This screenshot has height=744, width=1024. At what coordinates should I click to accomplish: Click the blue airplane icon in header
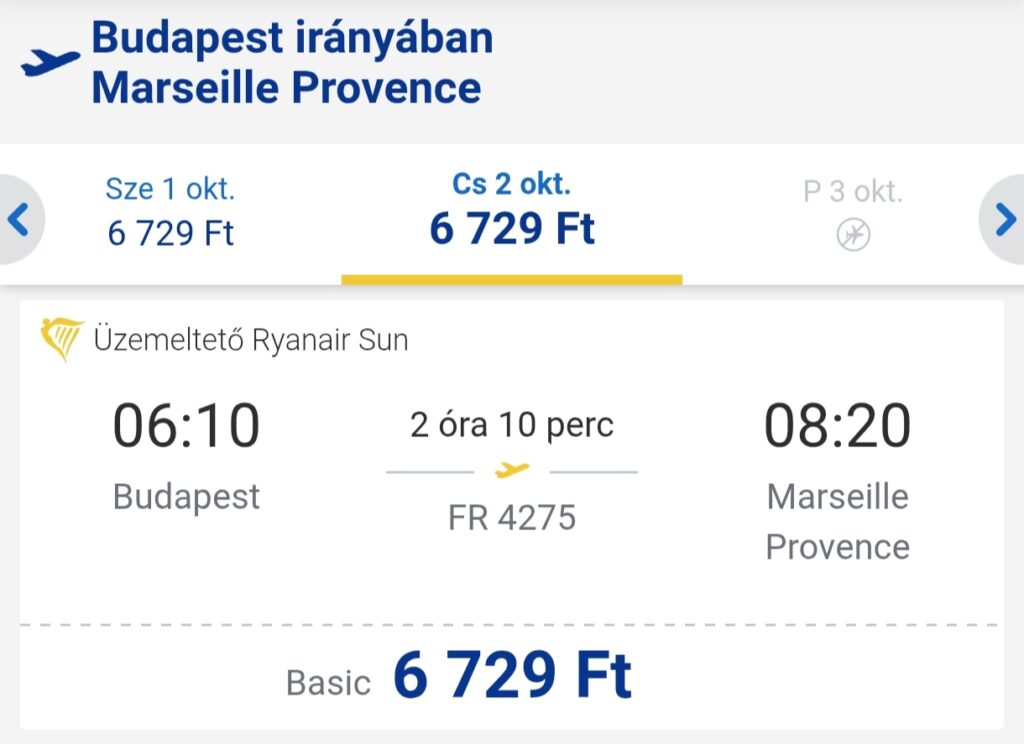[50, 63]
